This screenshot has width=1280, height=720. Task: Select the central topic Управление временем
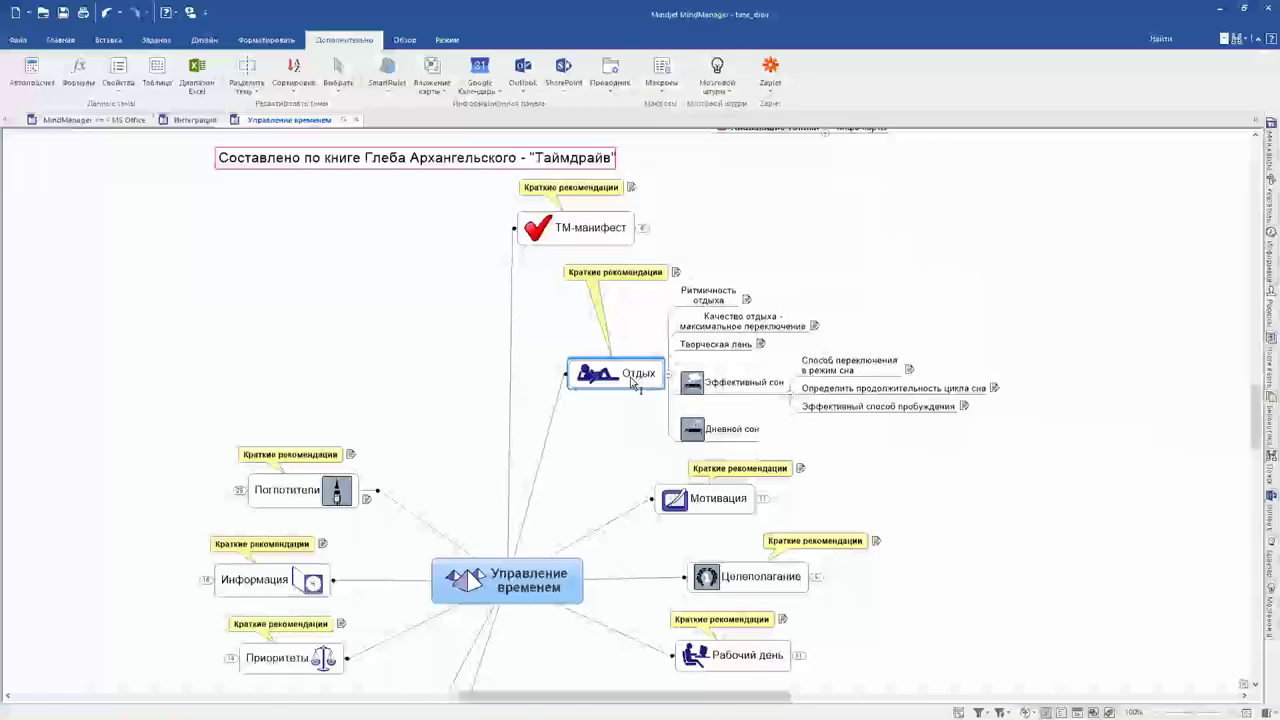pyautogui.click(x=507, y=581)
